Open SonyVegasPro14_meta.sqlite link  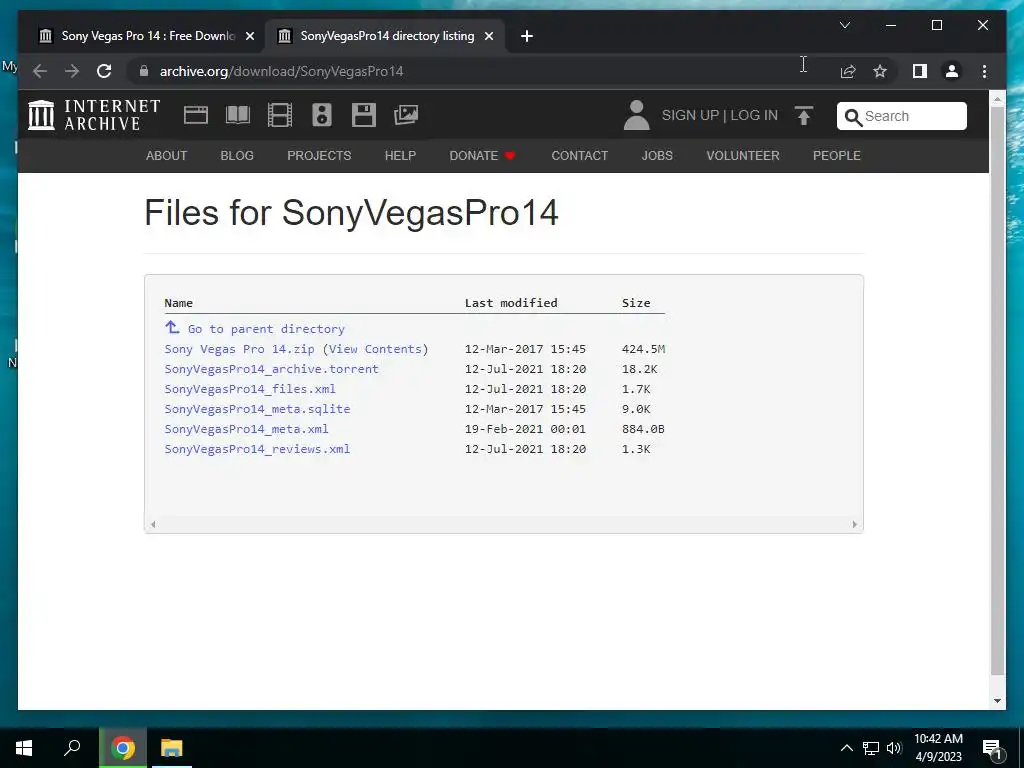[257, 409]
